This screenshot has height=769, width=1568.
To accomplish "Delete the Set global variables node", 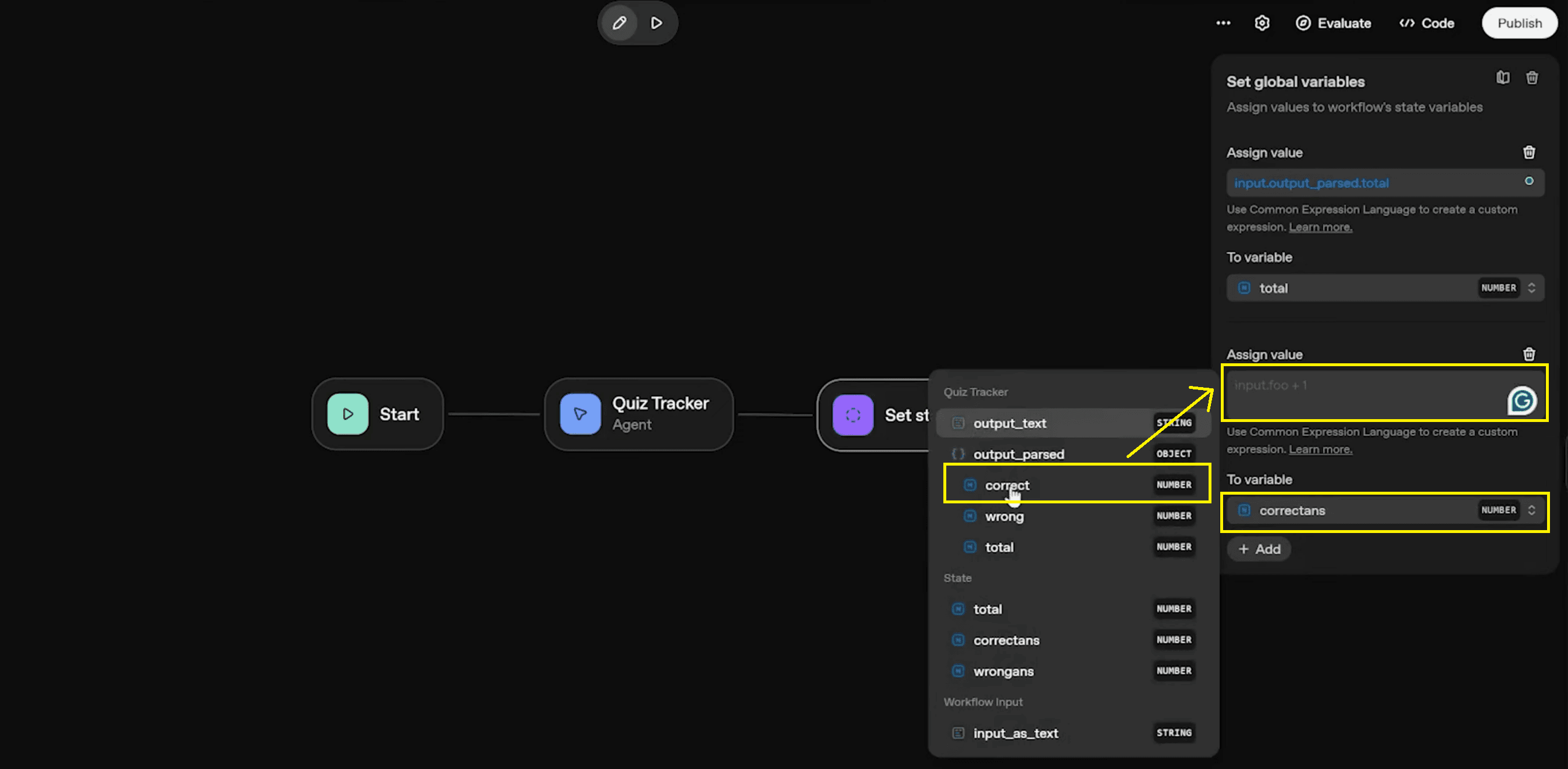I will click(1532, 78).
